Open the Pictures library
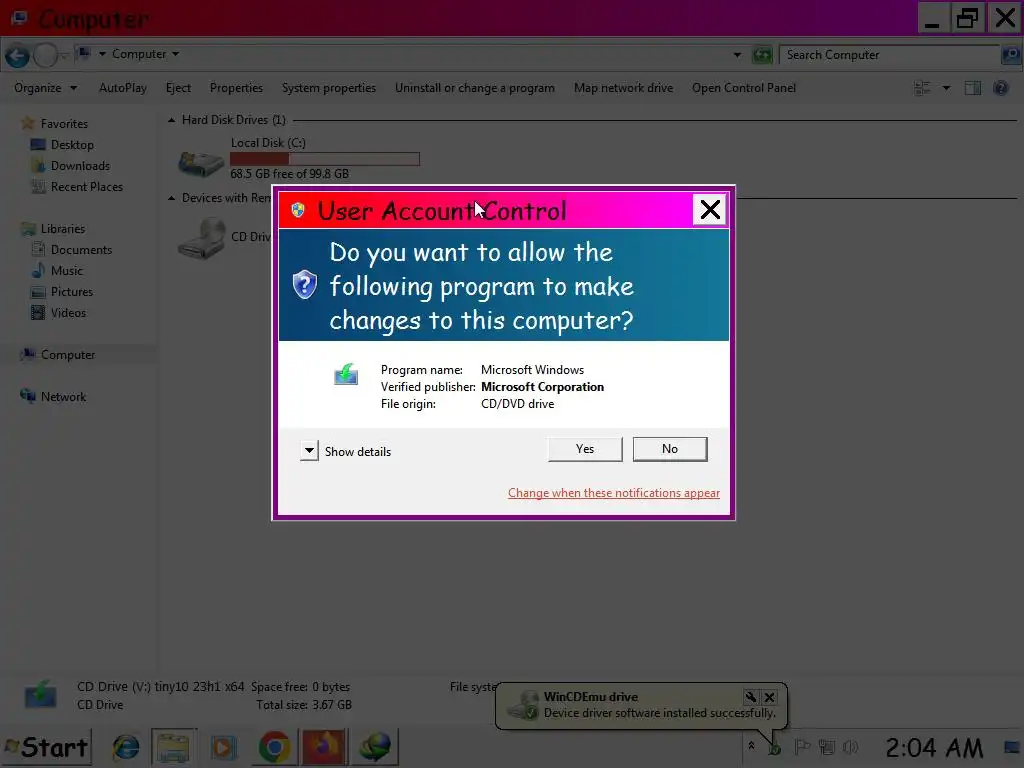The height and width of the screenshot is (768, 1024). click(71, 291)
